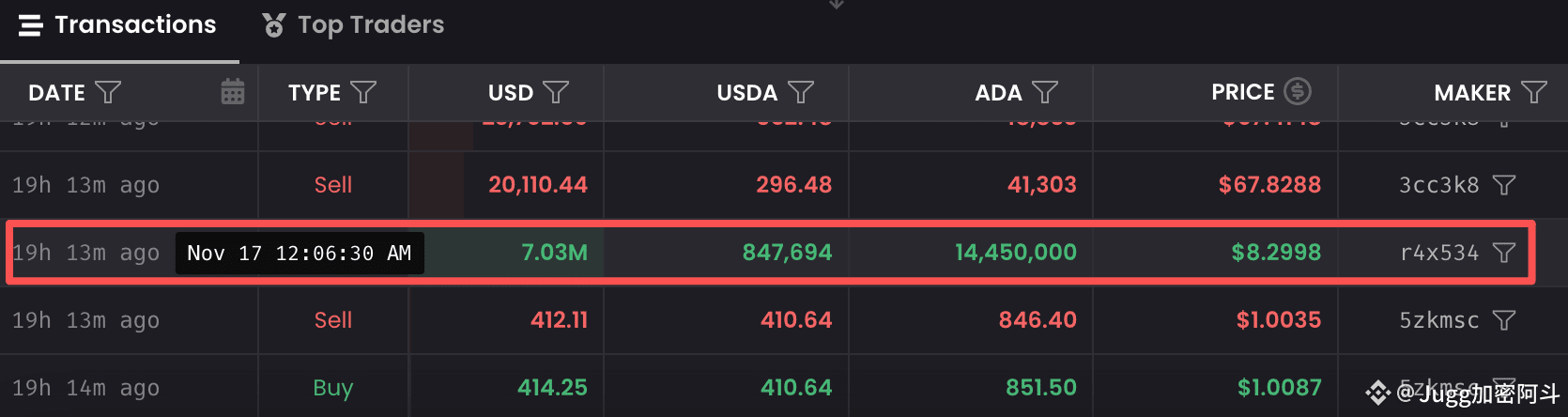The height and width of the screenshot is (417, 1568).
Task: Switch to the Top Traders tab
Action: point(353,25)
